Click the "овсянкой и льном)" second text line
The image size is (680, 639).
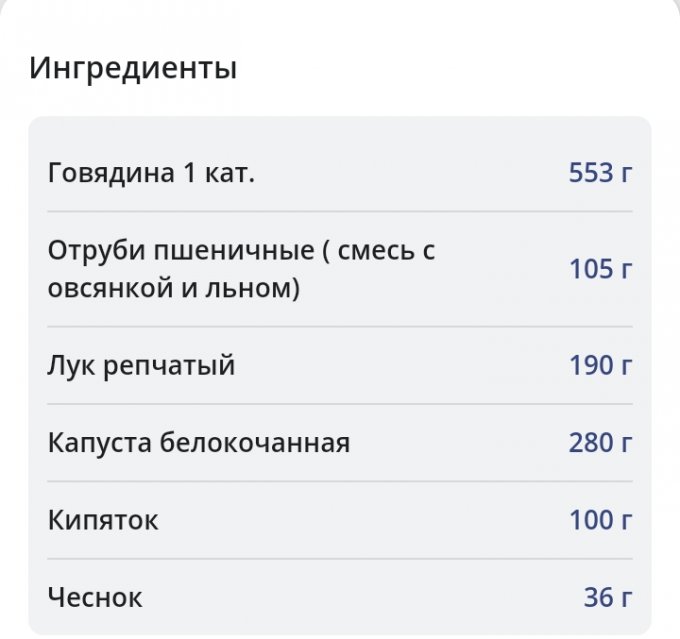point(174,289)
